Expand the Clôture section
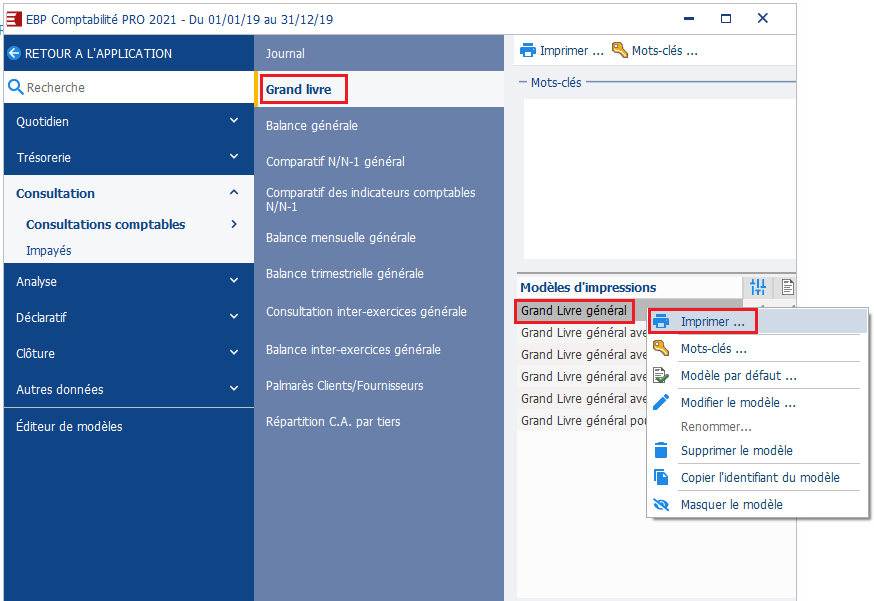Screen dimensions: 874x601 pyautogui.click(x=234, y=352)
